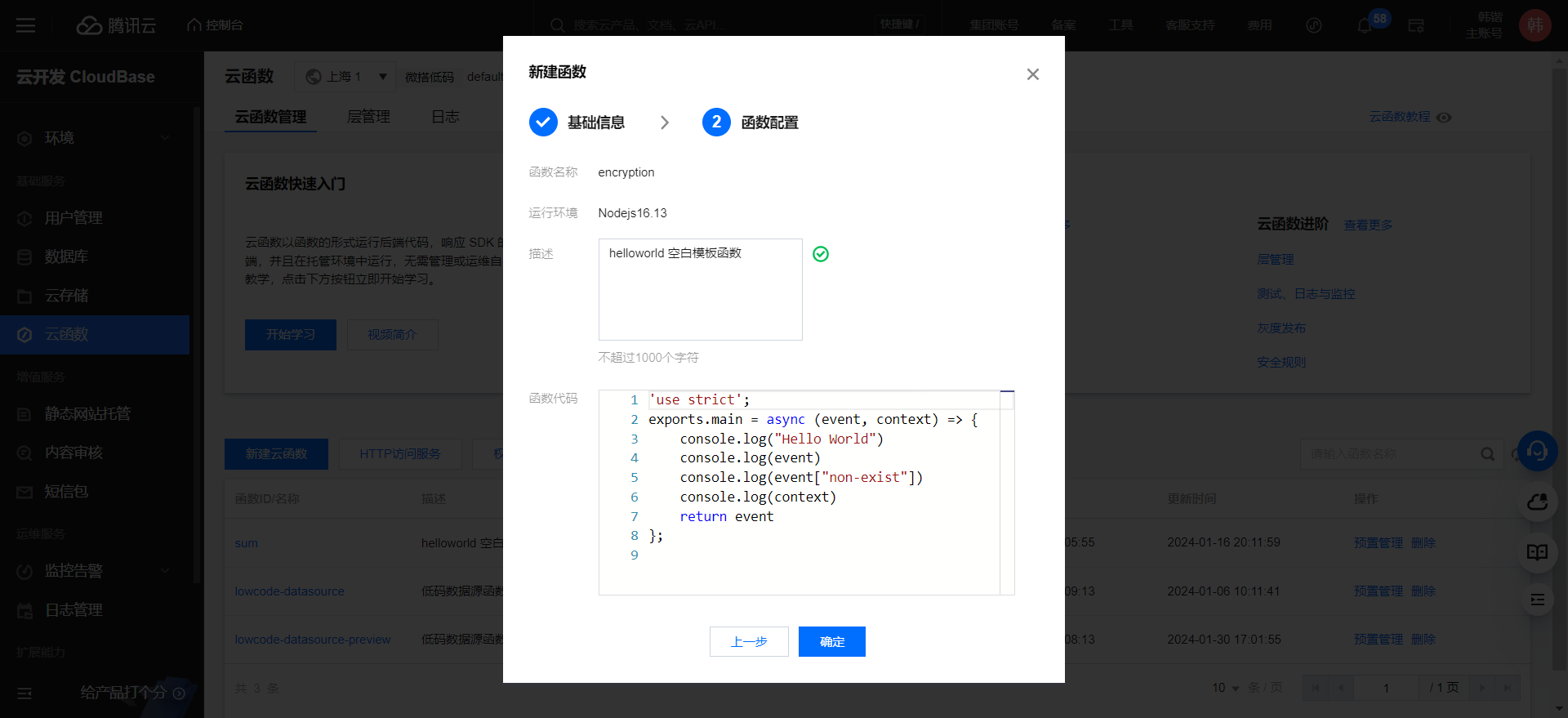Screen dimensions: 1568x718
Task: Click the 云存储 folder icon
Action: (24, 296)
